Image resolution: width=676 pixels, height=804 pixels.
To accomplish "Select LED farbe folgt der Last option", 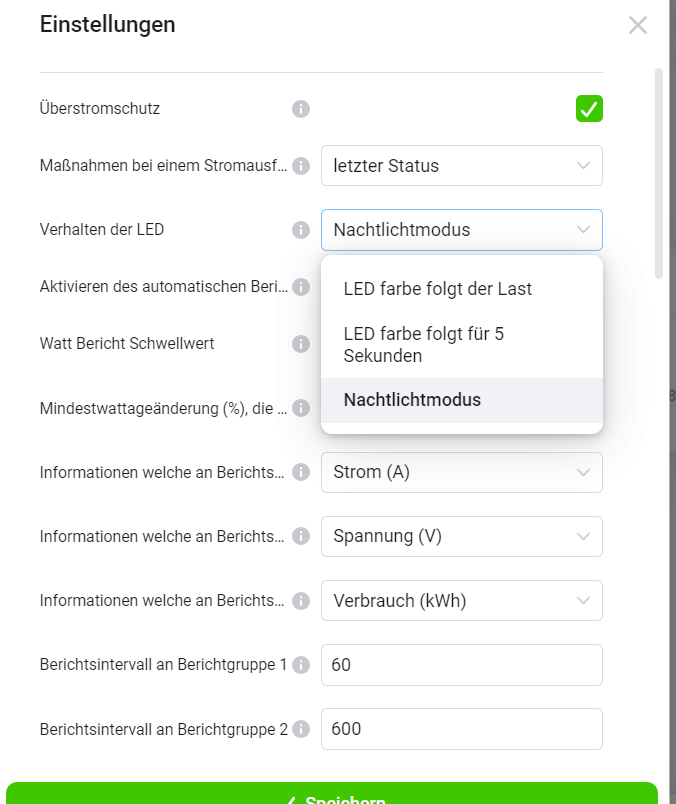I will (x=438, y=289).
